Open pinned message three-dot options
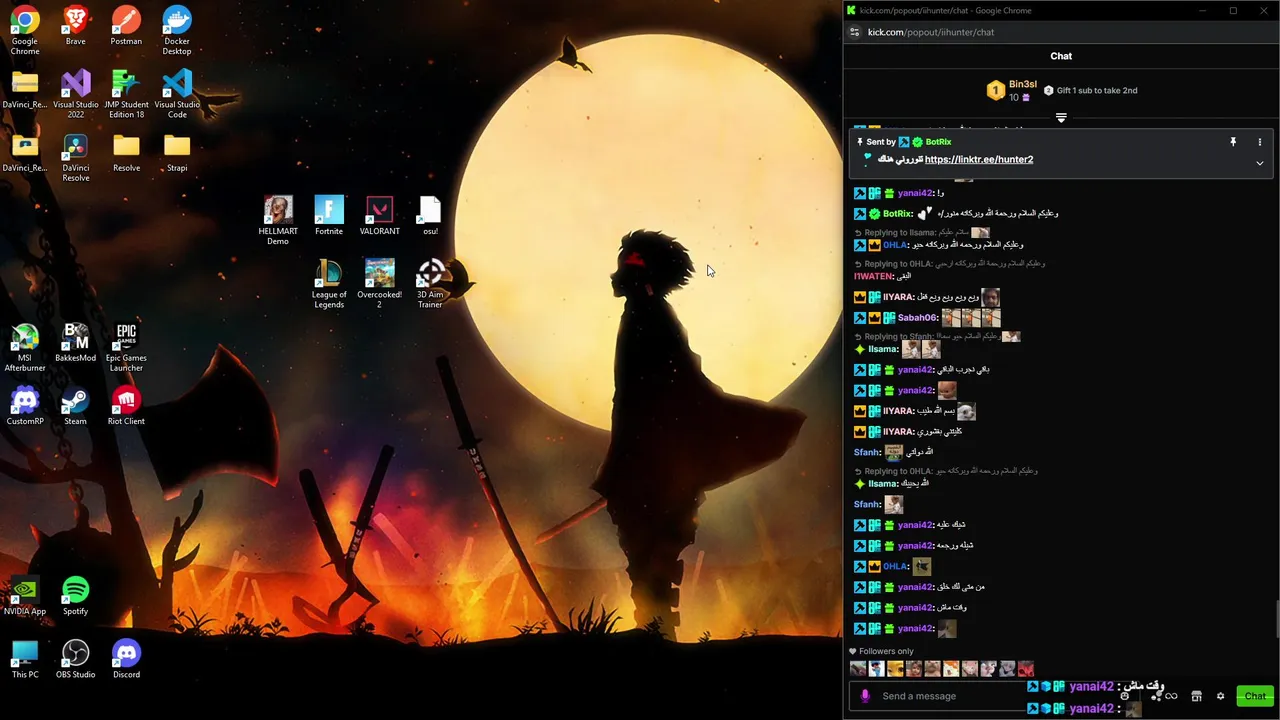Image resolution: width=1280 pixels, height=720 pixels. (1259, 142)
